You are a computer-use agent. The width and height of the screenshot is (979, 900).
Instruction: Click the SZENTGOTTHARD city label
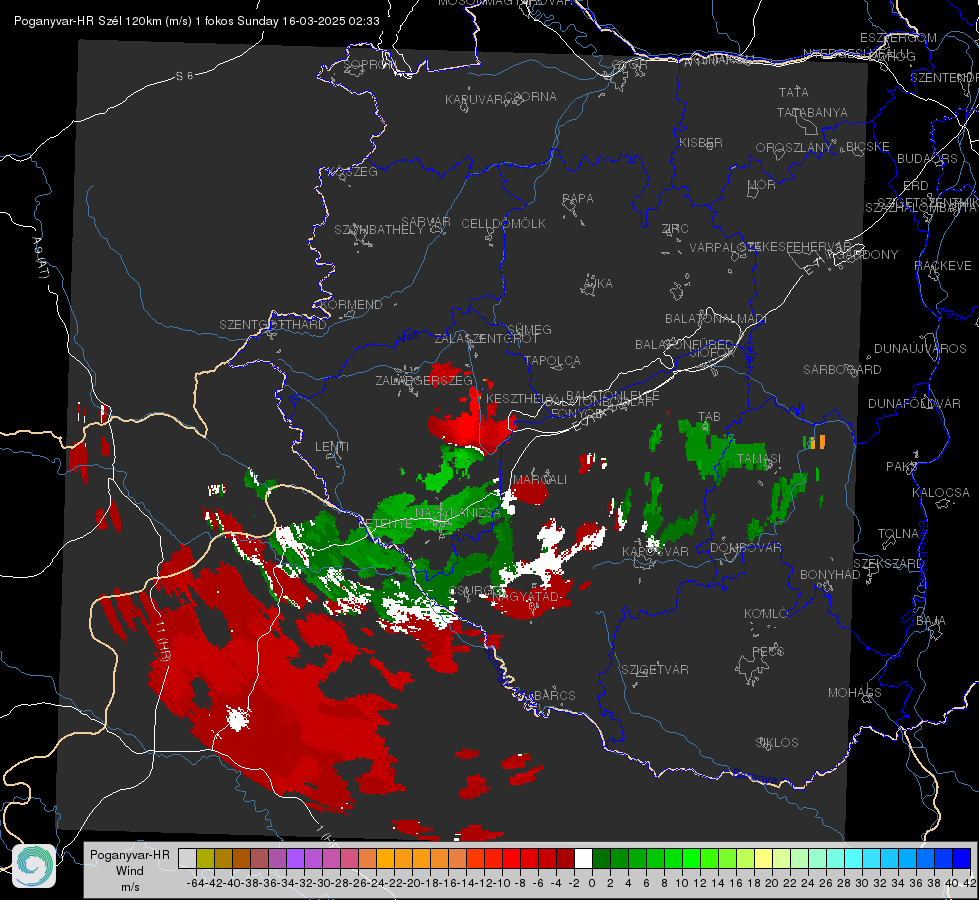[273, 325]
